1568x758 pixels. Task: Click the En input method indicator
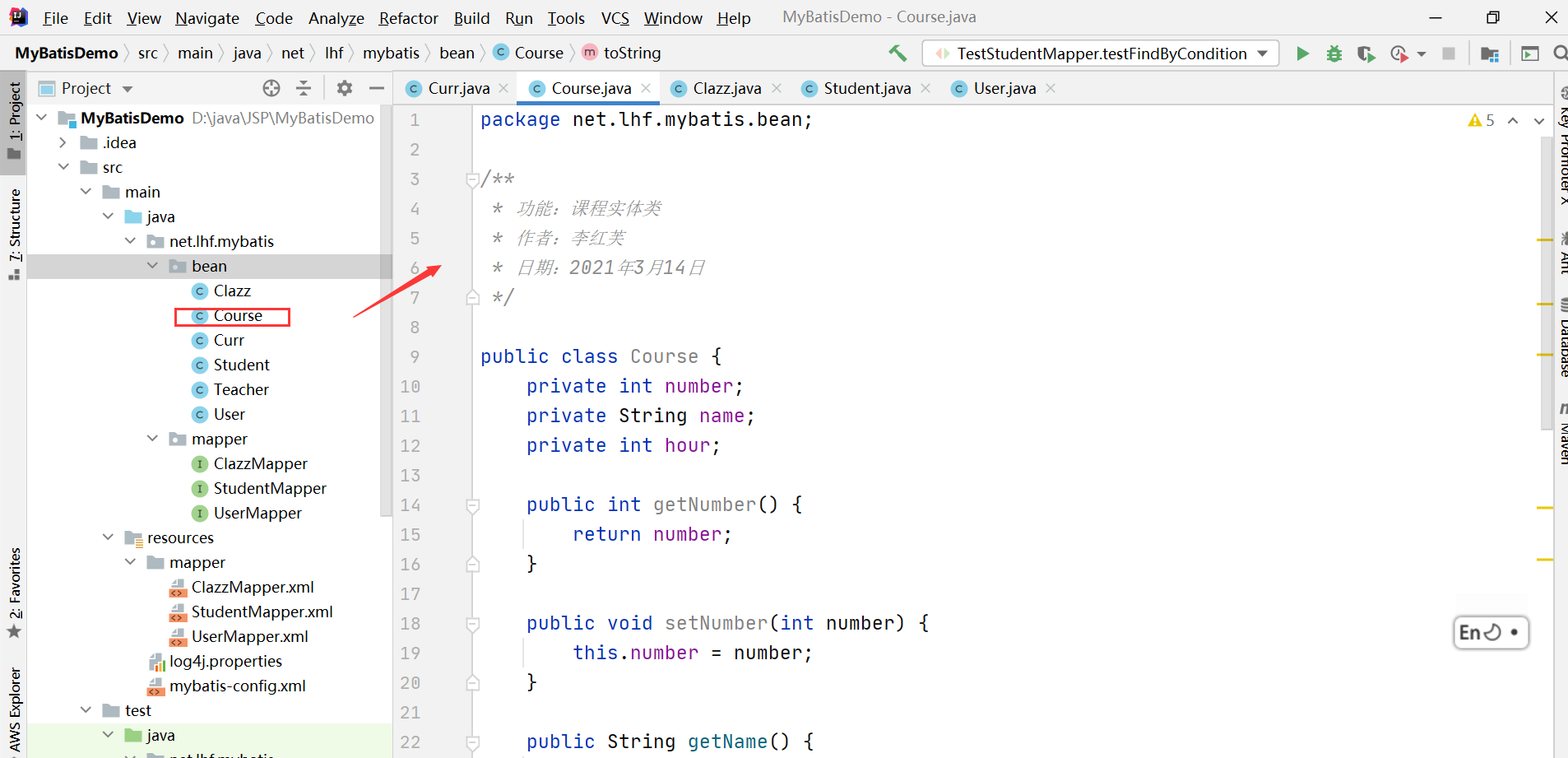coord(1491,633)
